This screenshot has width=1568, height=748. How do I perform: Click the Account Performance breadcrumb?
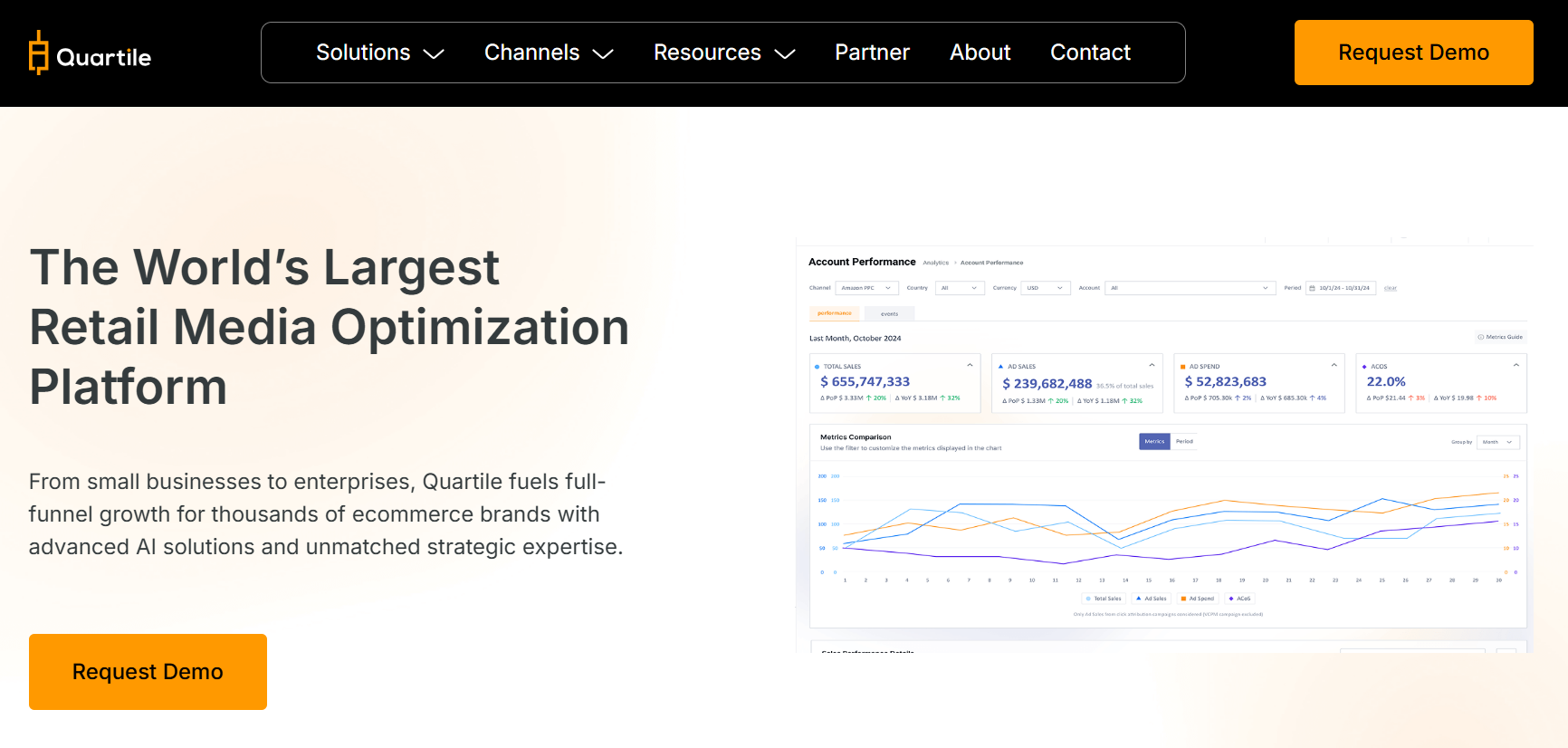[x=992, y=263]
